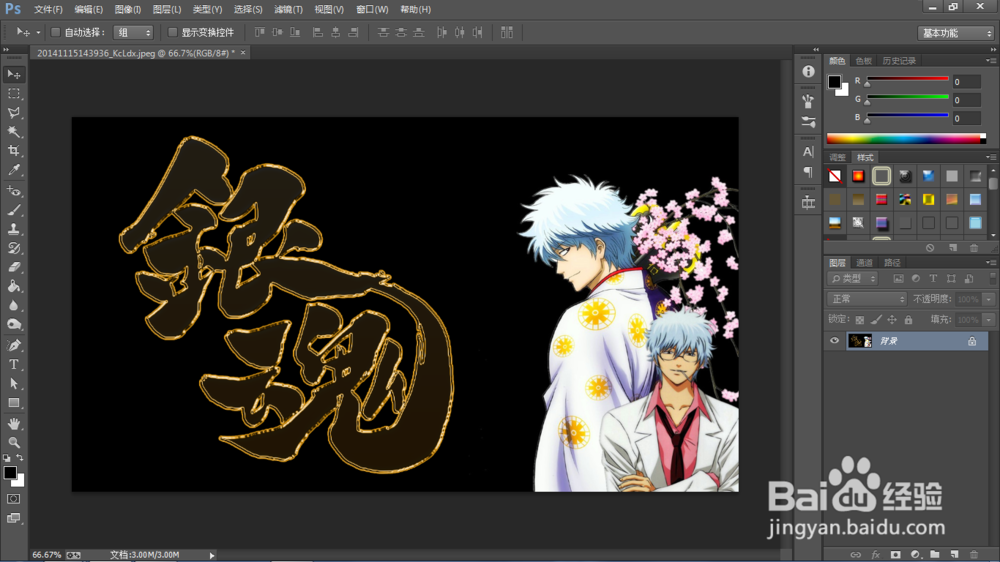1000x562 pixels.
Task: Toggle Quick Mask mode icon
Action: tap(13, 499)
